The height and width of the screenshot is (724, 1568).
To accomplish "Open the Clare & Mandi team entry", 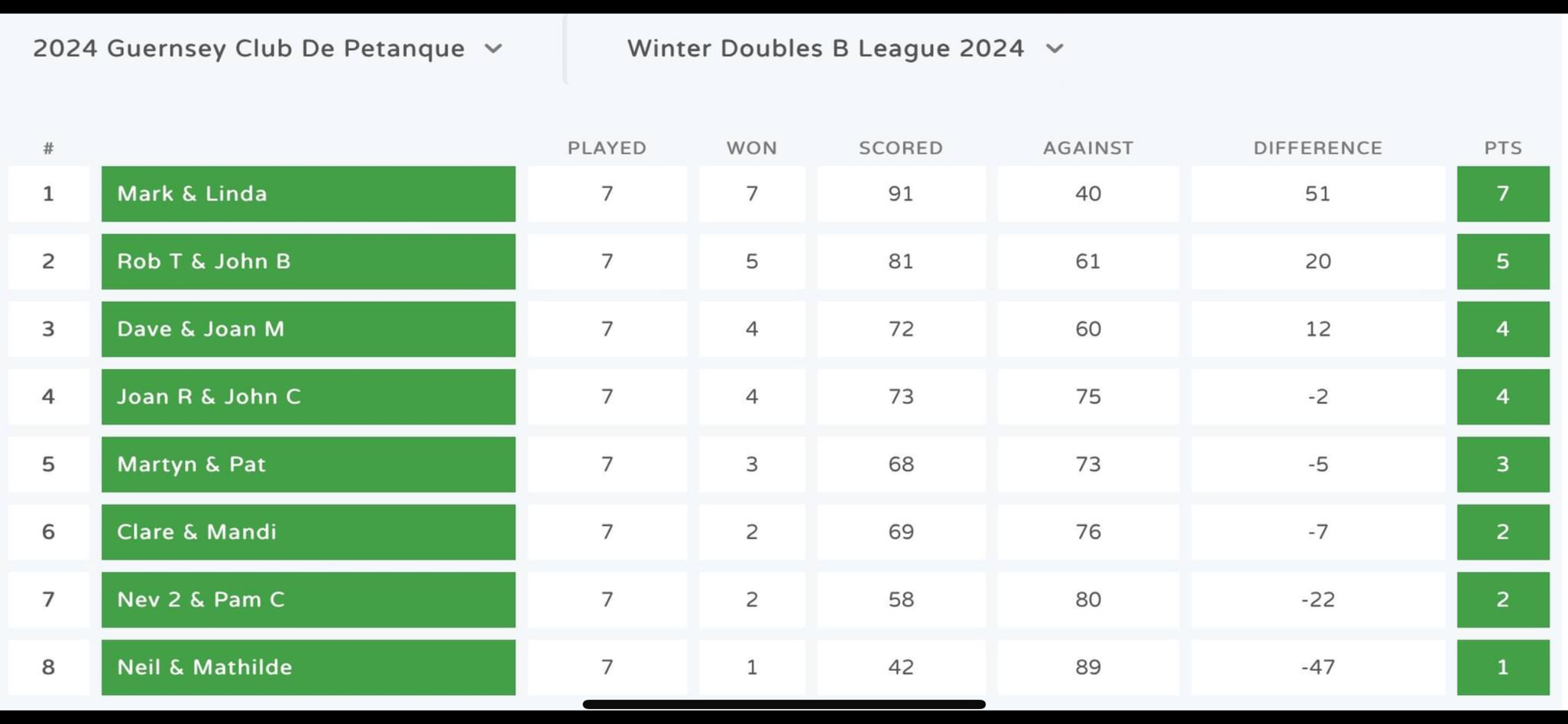I will pyautogui.click(x=308, y=532).
